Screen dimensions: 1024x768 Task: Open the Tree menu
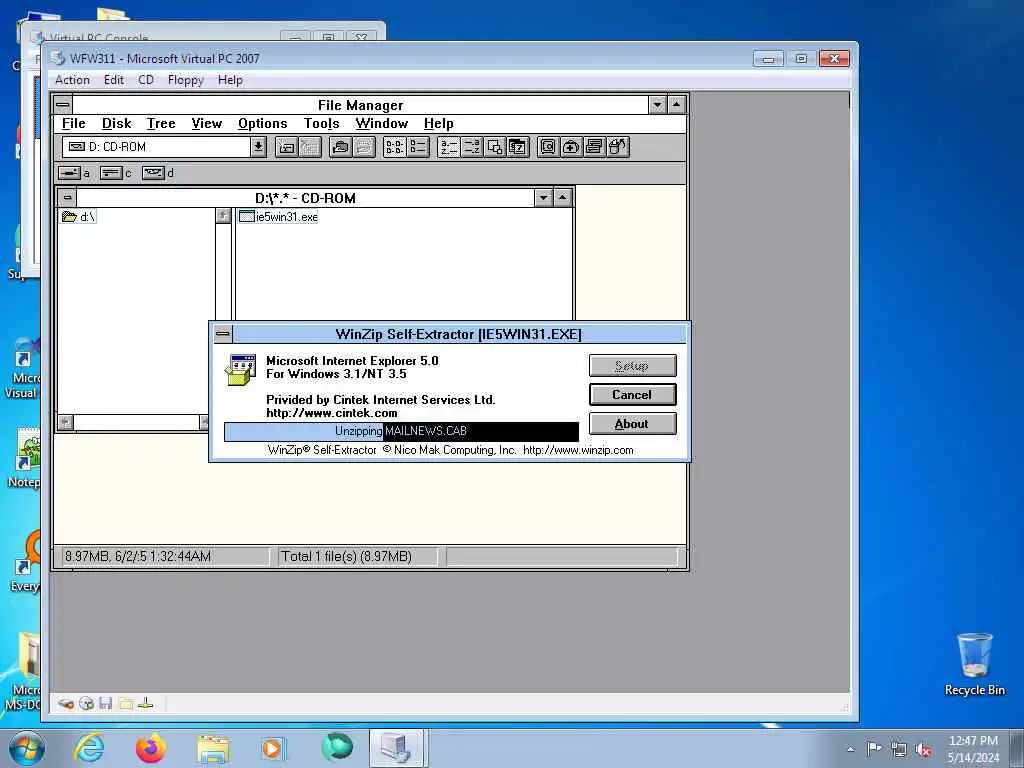[x=161, y=123]
